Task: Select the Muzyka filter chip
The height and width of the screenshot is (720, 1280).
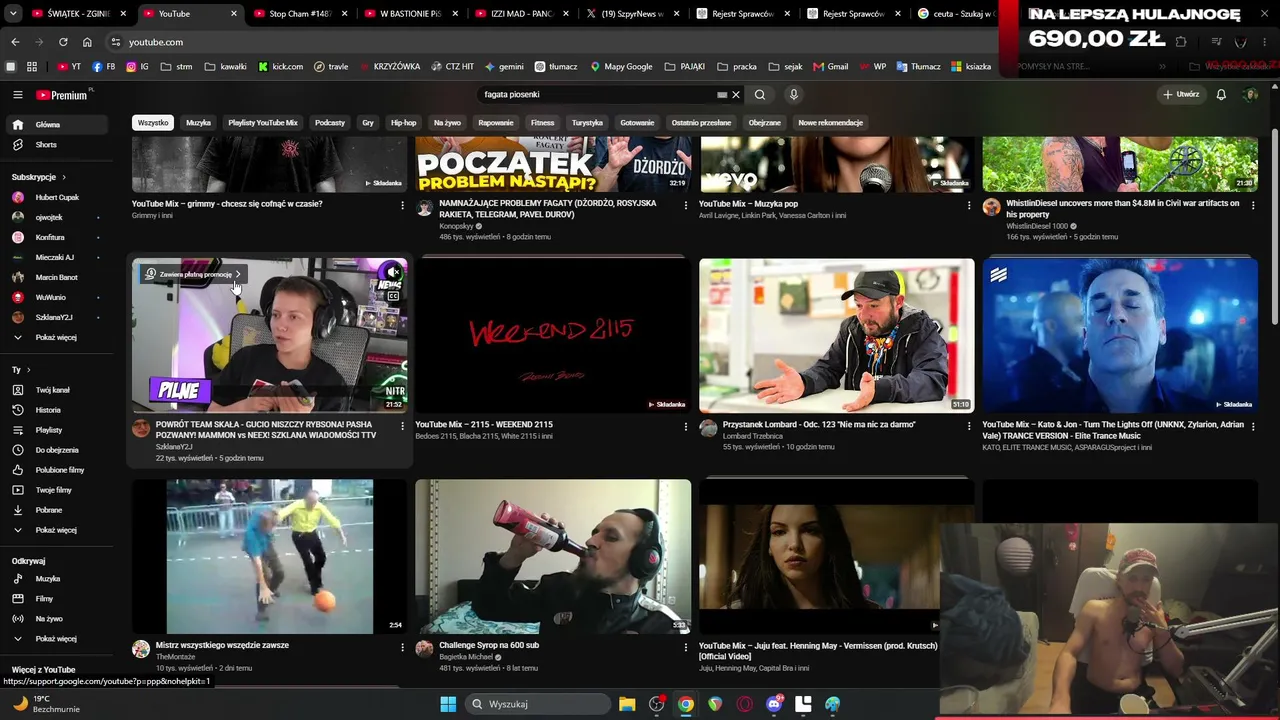Action: pos(198,123)
